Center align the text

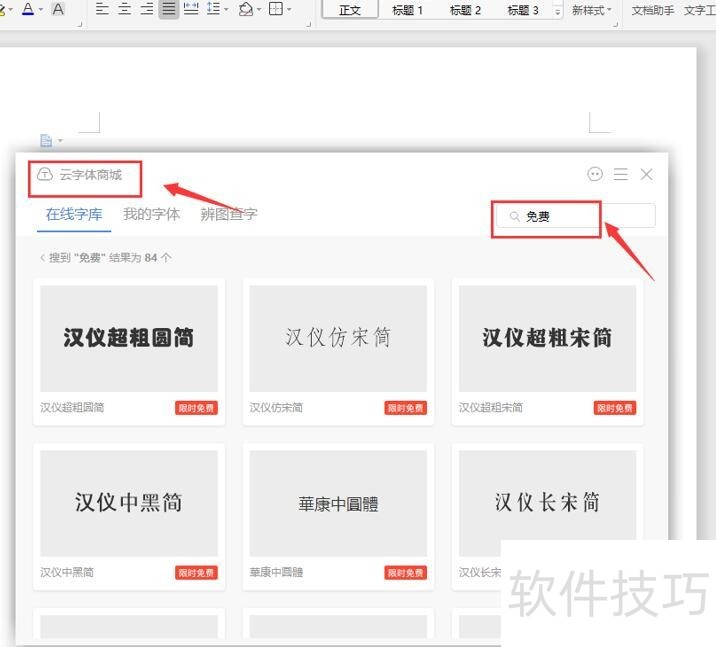point(125,9)
